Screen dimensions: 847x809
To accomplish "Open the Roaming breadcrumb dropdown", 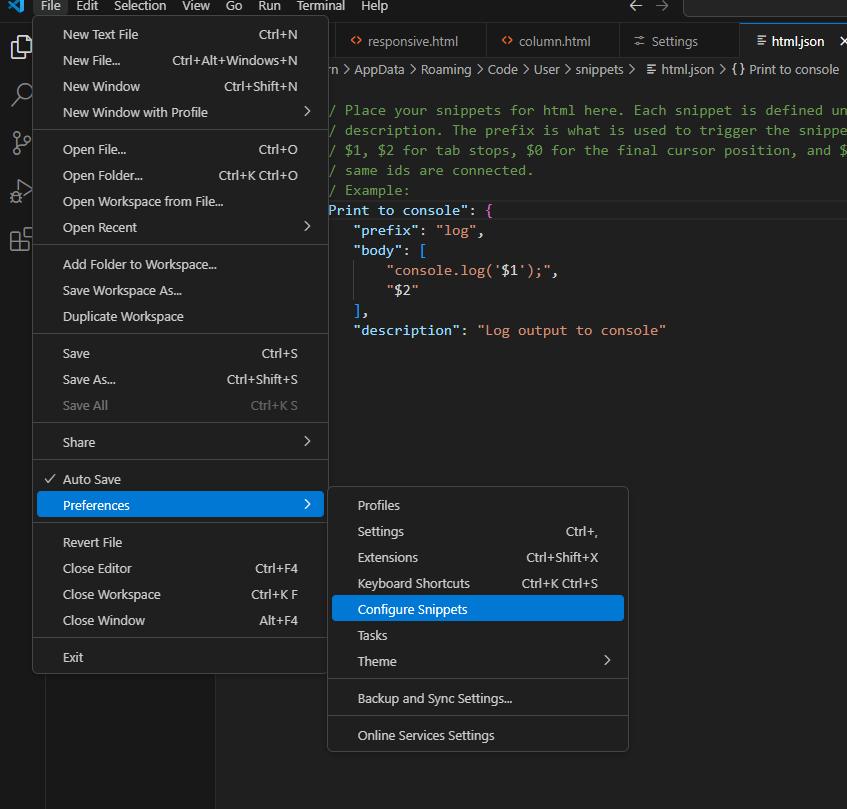I will (x=446, y=70).
